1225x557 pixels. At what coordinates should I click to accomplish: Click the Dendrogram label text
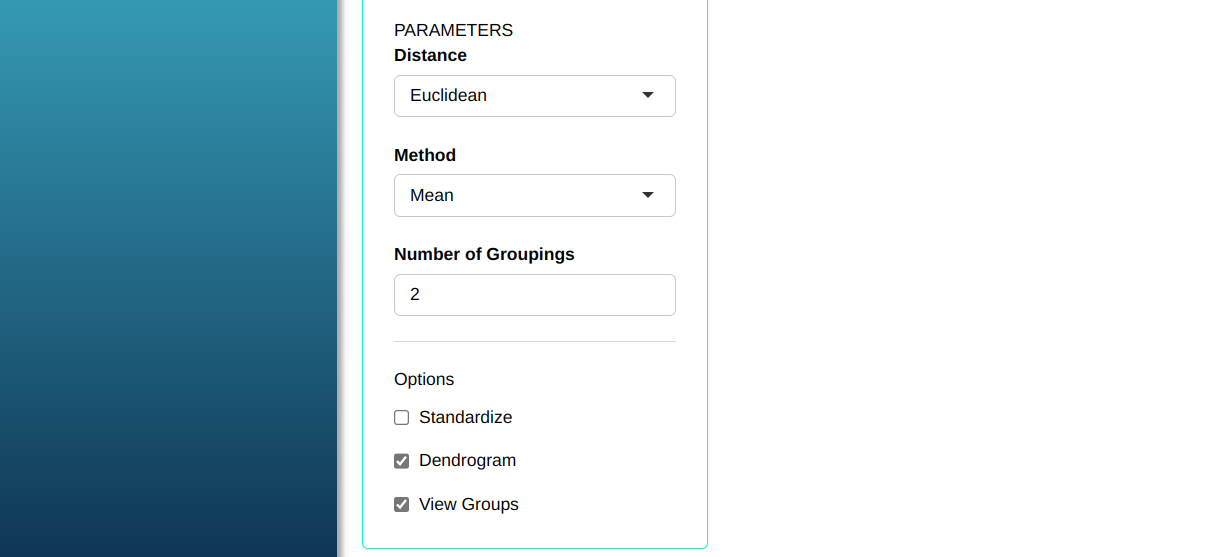467,461
